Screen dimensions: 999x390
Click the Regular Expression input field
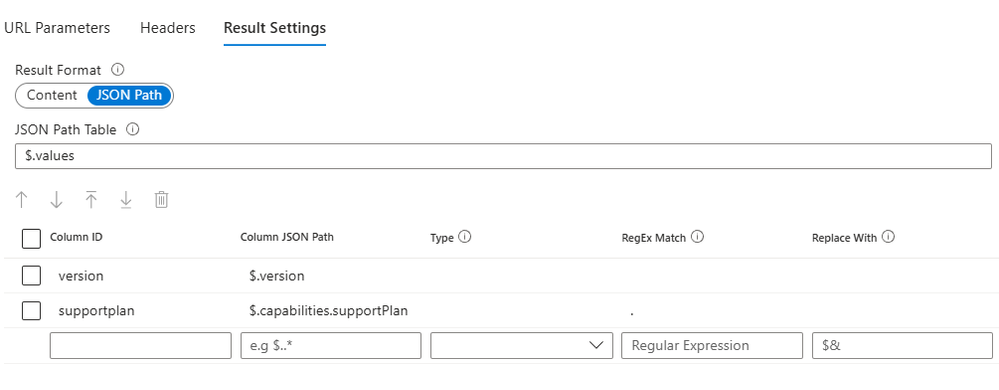coord(712,345)
